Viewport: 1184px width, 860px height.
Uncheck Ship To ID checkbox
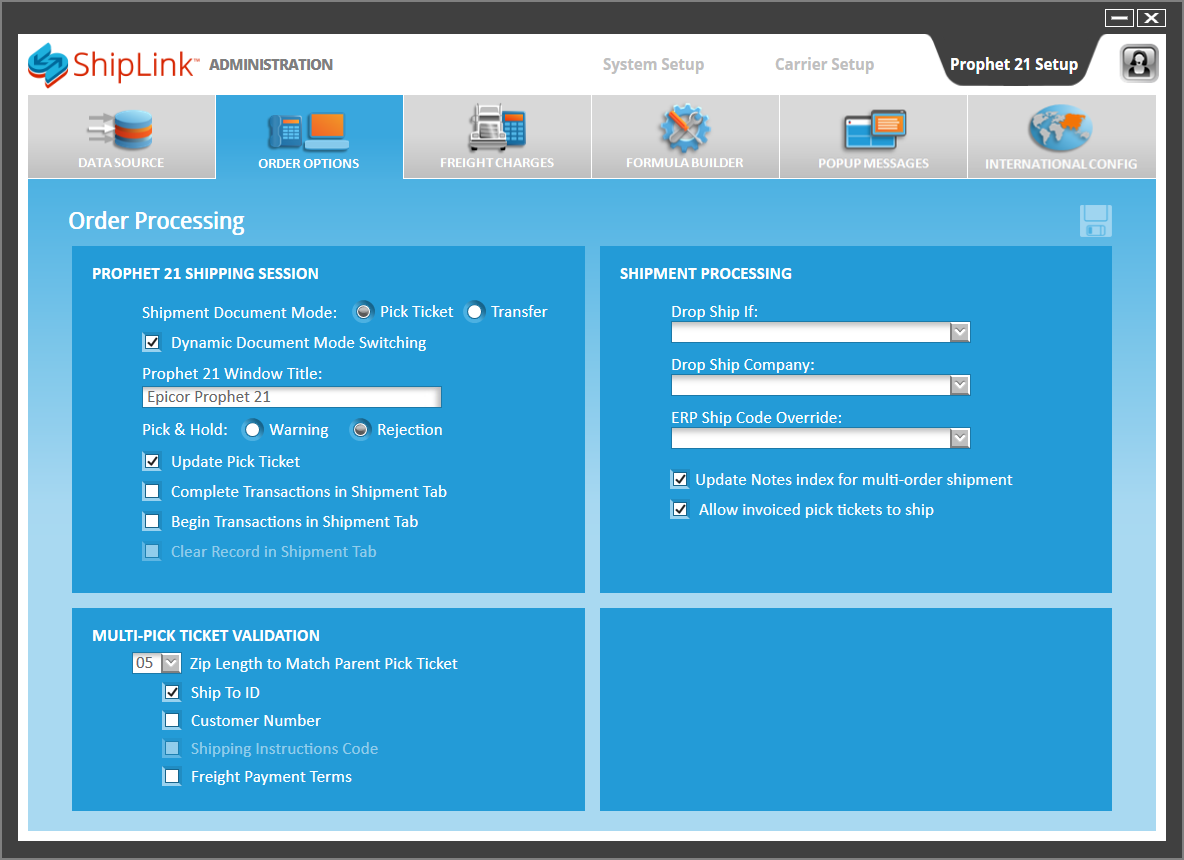click(172, 692)
